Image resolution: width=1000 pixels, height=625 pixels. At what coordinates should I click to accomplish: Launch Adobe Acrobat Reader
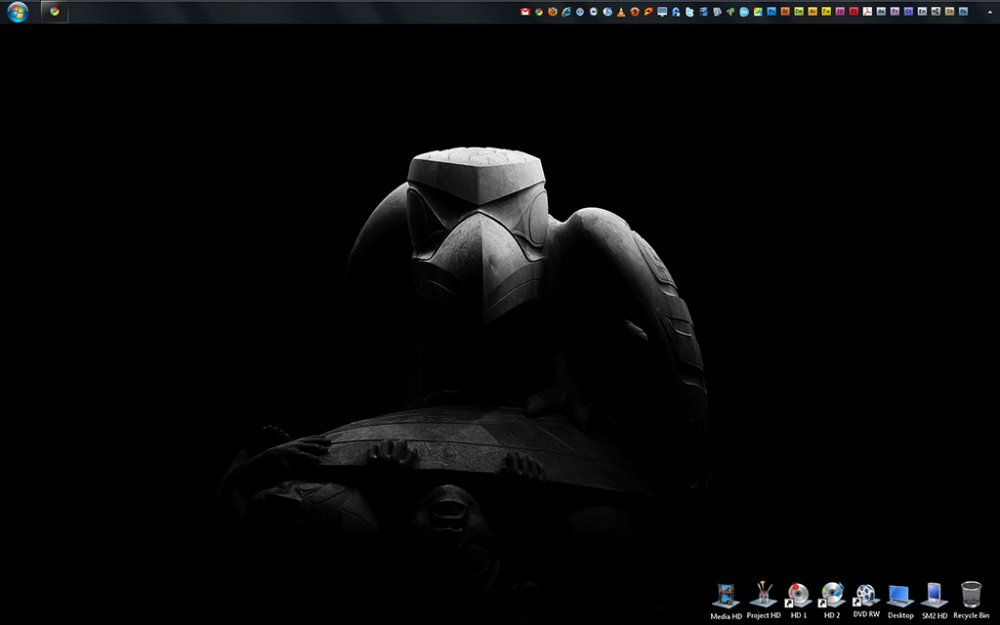[x=869, y=12]
